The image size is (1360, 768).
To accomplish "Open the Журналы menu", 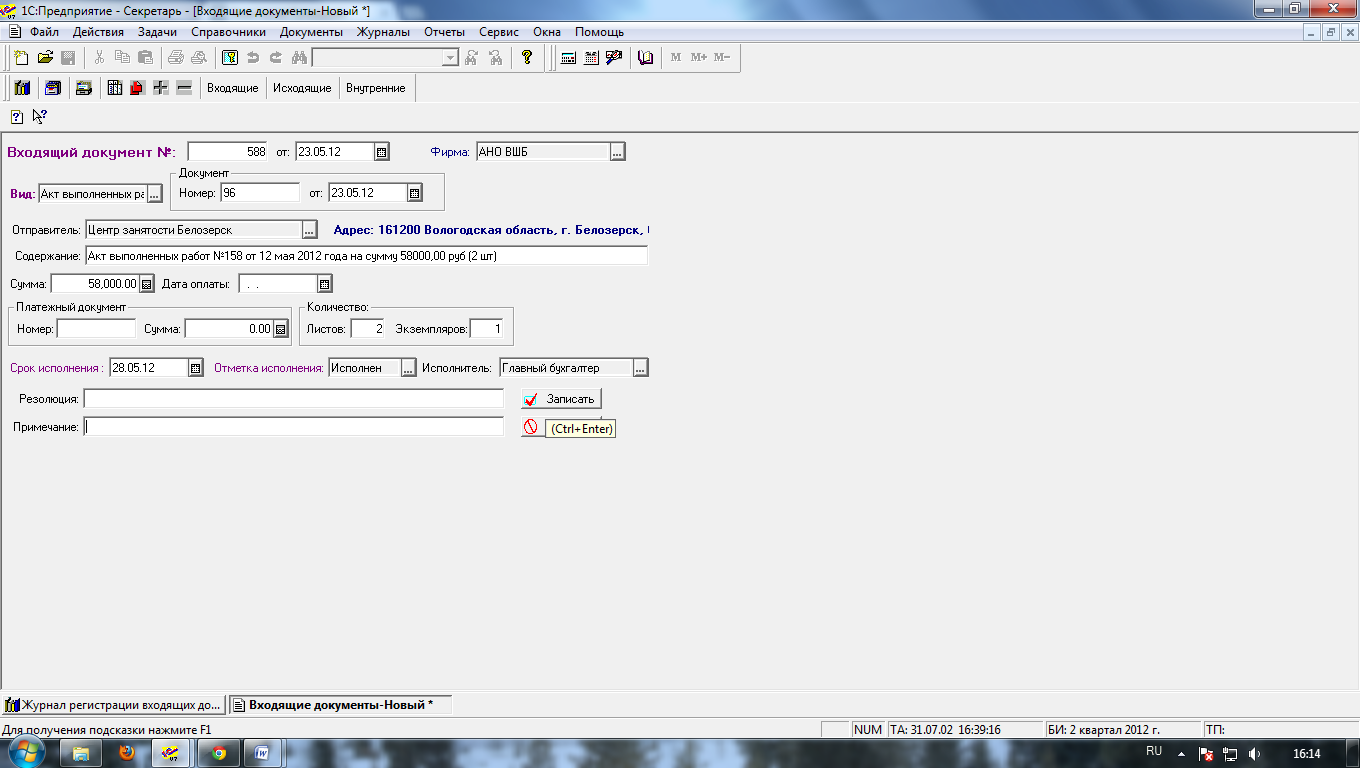I will pyautogui.click(x=383, y=32).
